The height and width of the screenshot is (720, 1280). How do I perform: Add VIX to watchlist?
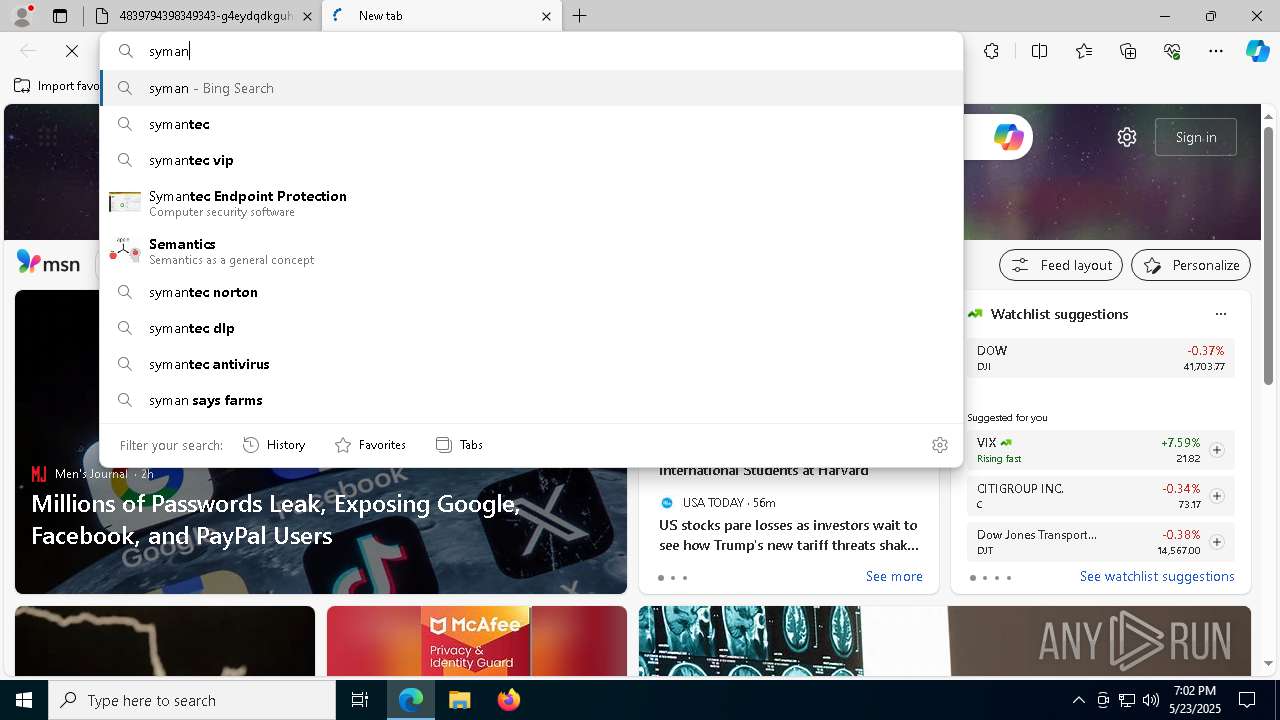click(x=1216, y=450)
